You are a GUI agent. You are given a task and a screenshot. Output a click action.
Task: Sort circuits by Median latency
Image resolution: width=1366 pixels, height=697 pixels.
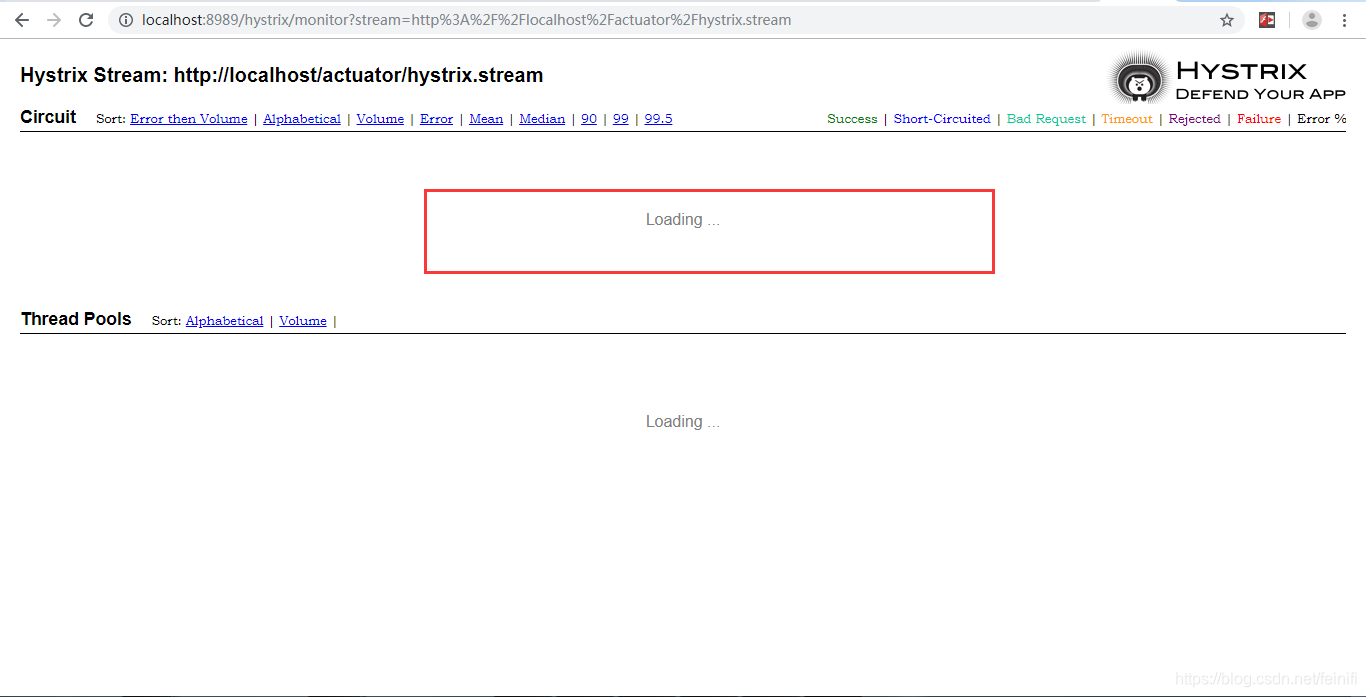[542, 119]
